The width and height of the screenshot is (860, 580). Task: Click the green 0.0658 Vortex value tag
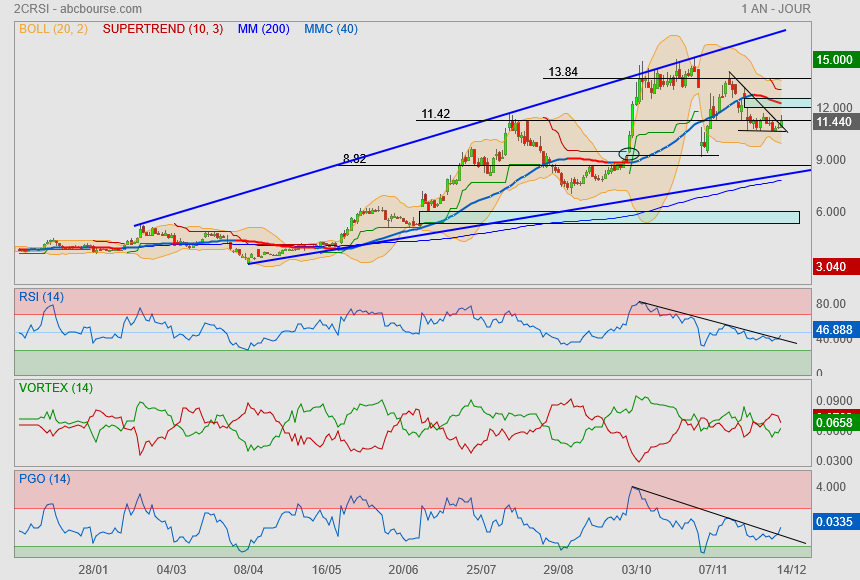(833, 423)
